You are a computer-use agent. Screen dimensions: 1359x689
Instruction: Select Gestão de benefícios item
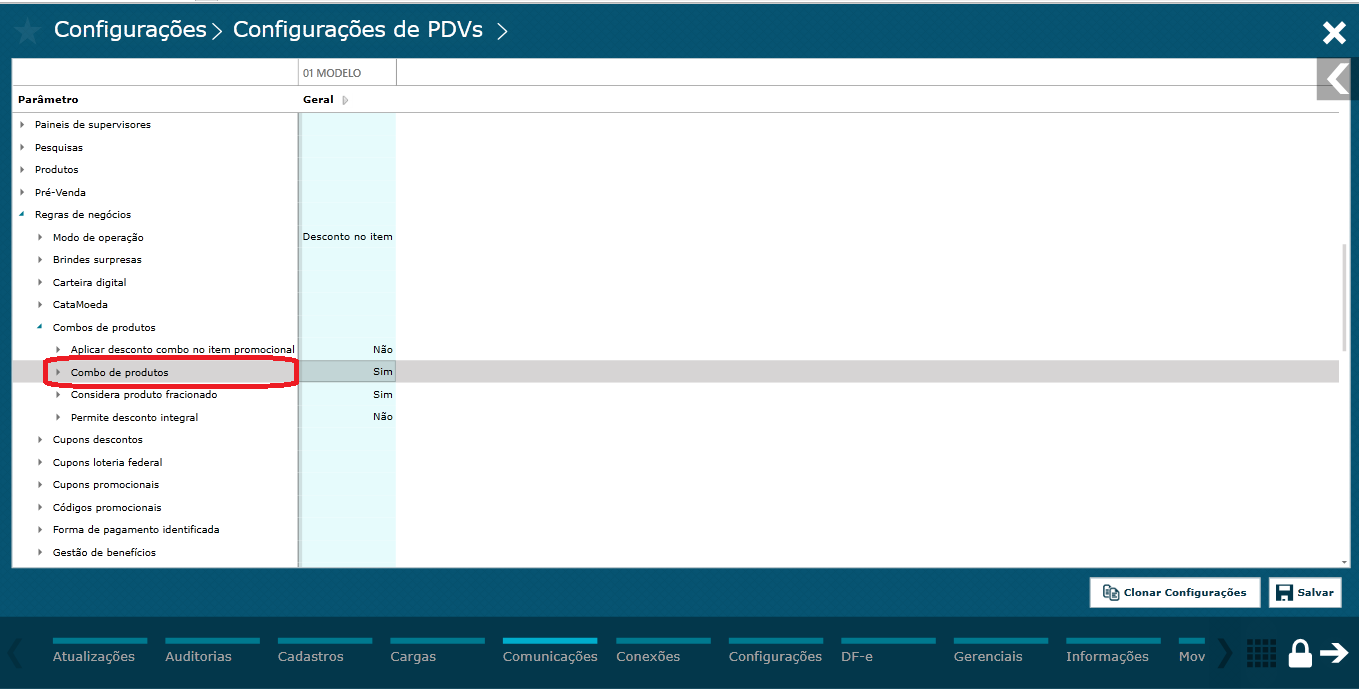[104, 552]
